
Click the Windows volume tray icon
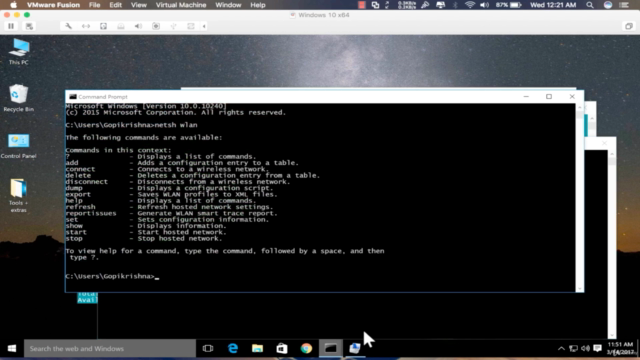tap(585, 349)
